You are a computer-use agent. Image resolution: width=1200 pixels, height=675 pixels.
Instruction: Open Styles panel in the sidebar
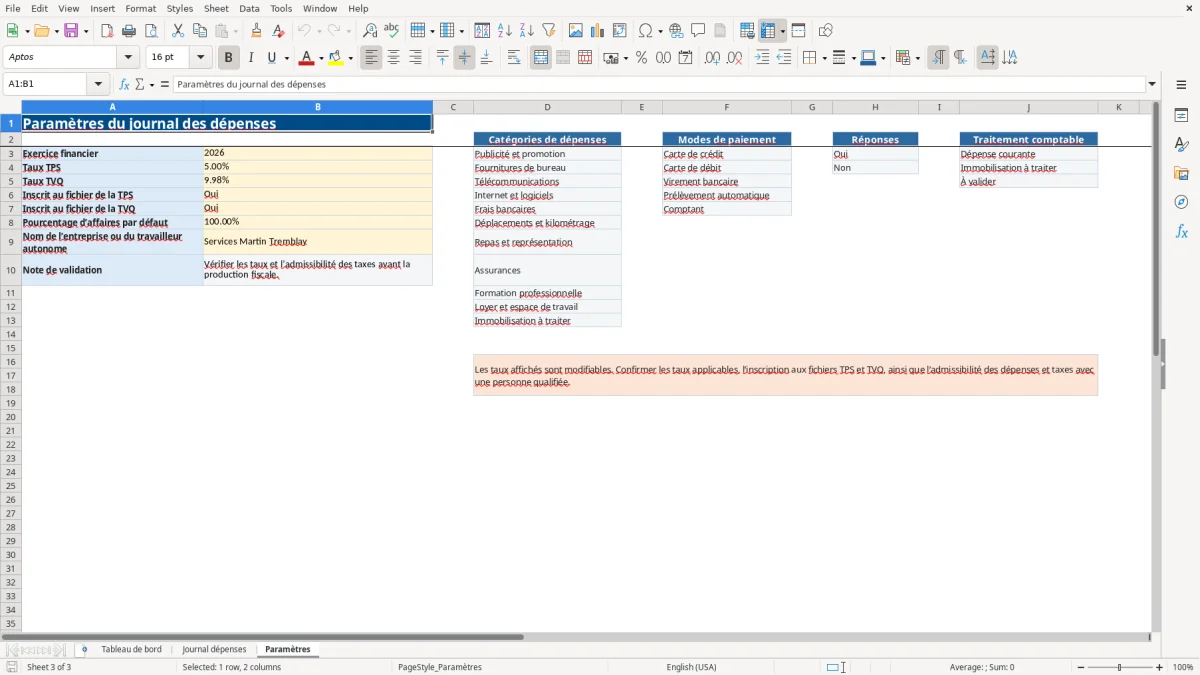pyautogui.click(x=1181, y=145)
